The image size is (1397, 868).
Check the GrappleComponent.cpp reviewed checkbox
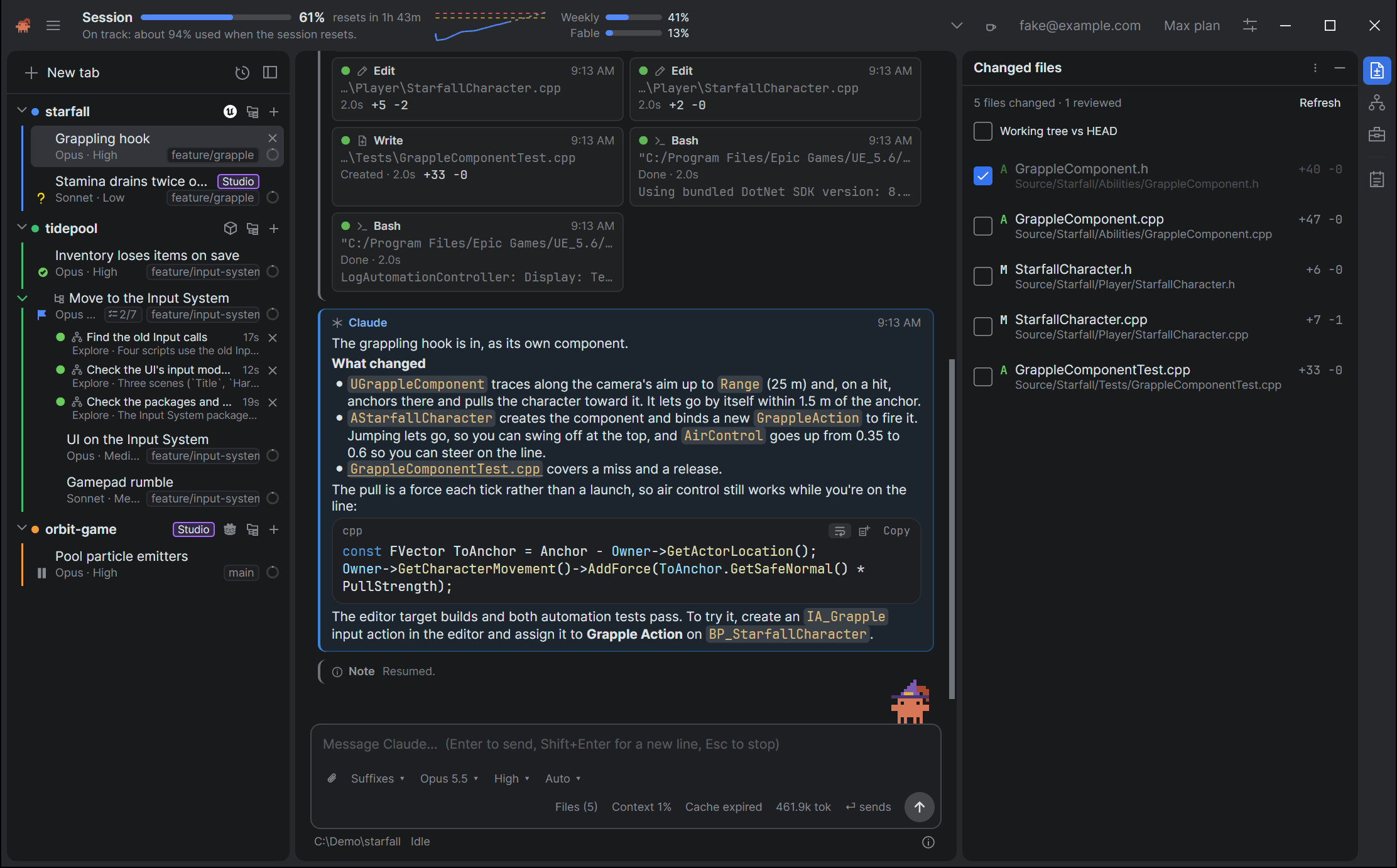983,226
